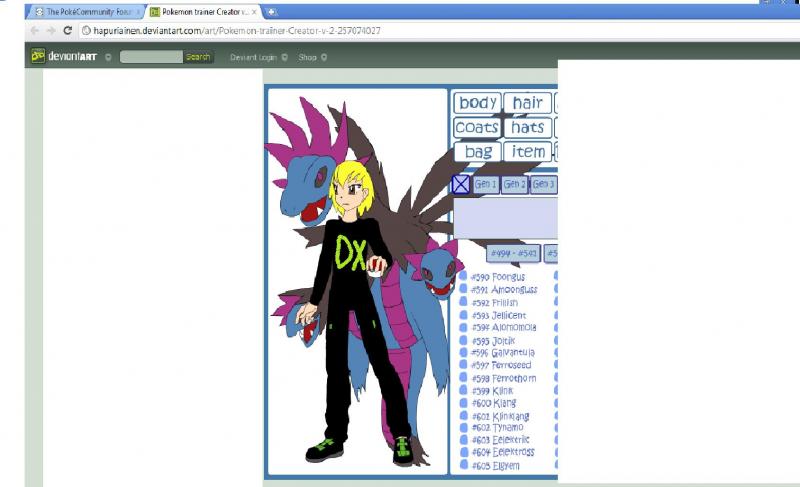This screenshot has width=800, height=487.
Task: Select the #598 Ferrothorn radio dot
Action: [463, 377]
